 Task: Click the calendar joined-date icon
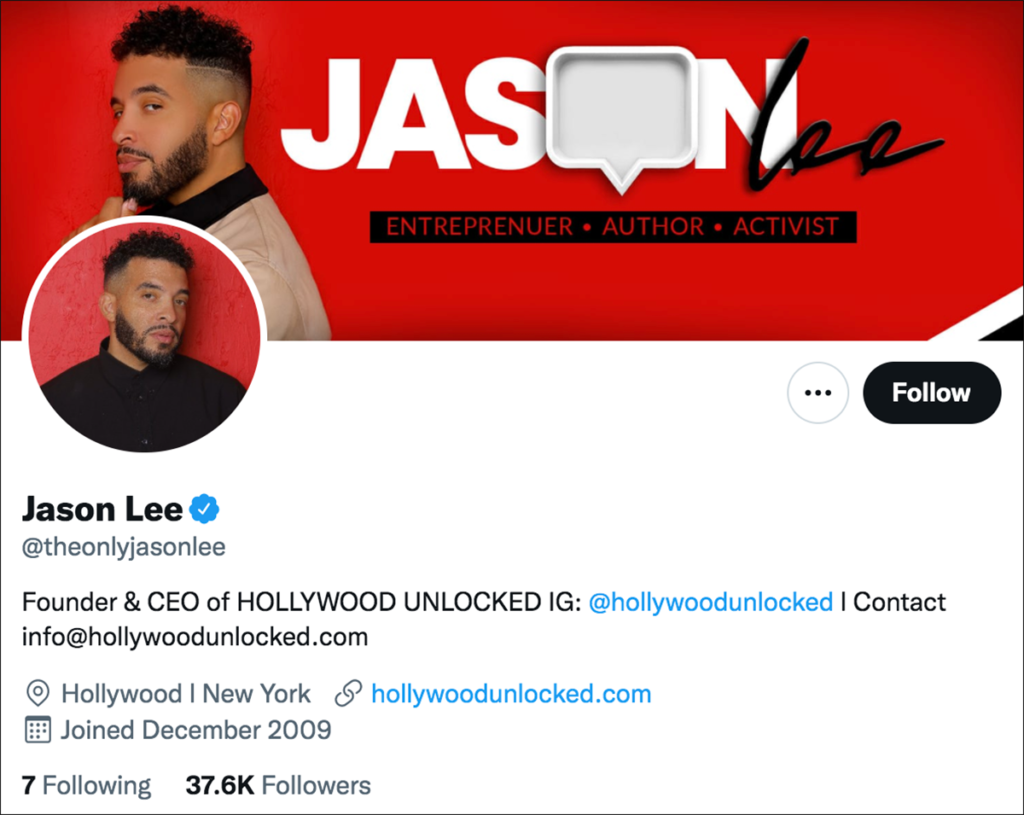(37, 729)
